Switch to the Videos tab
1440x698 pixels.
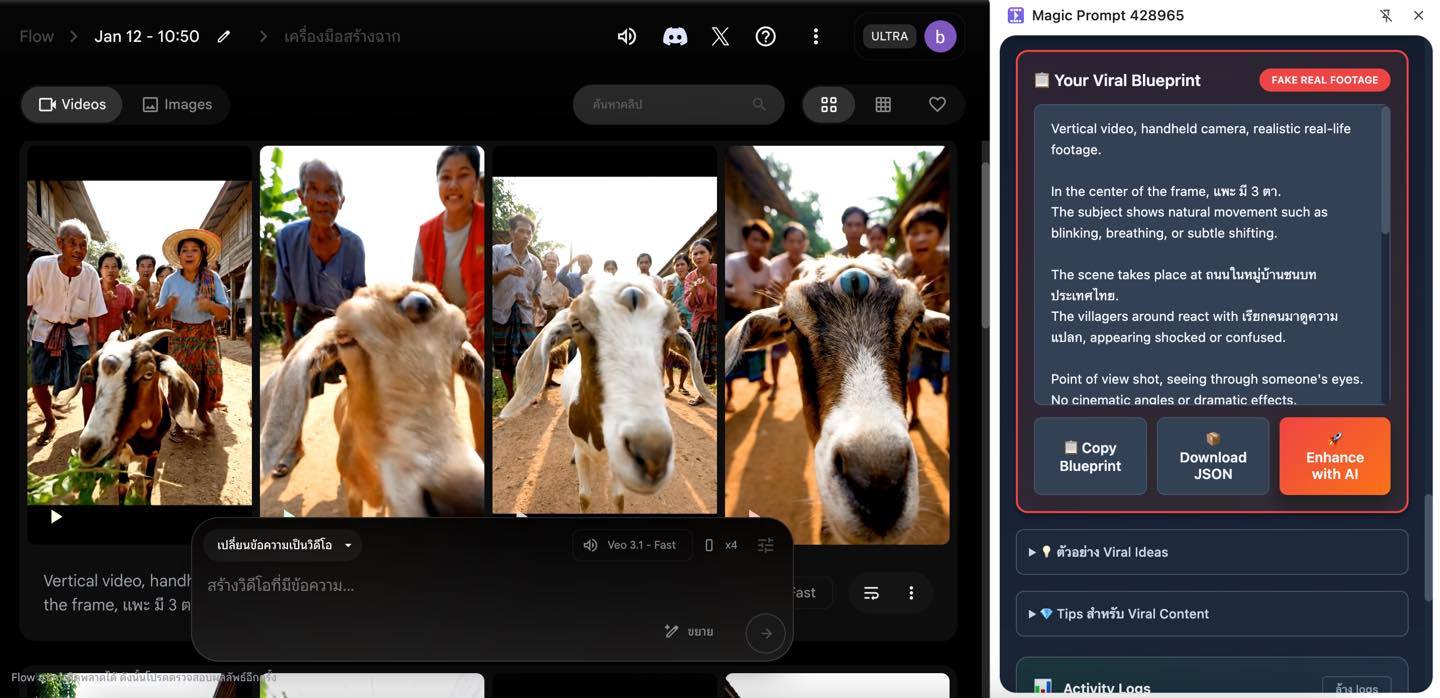72,104
